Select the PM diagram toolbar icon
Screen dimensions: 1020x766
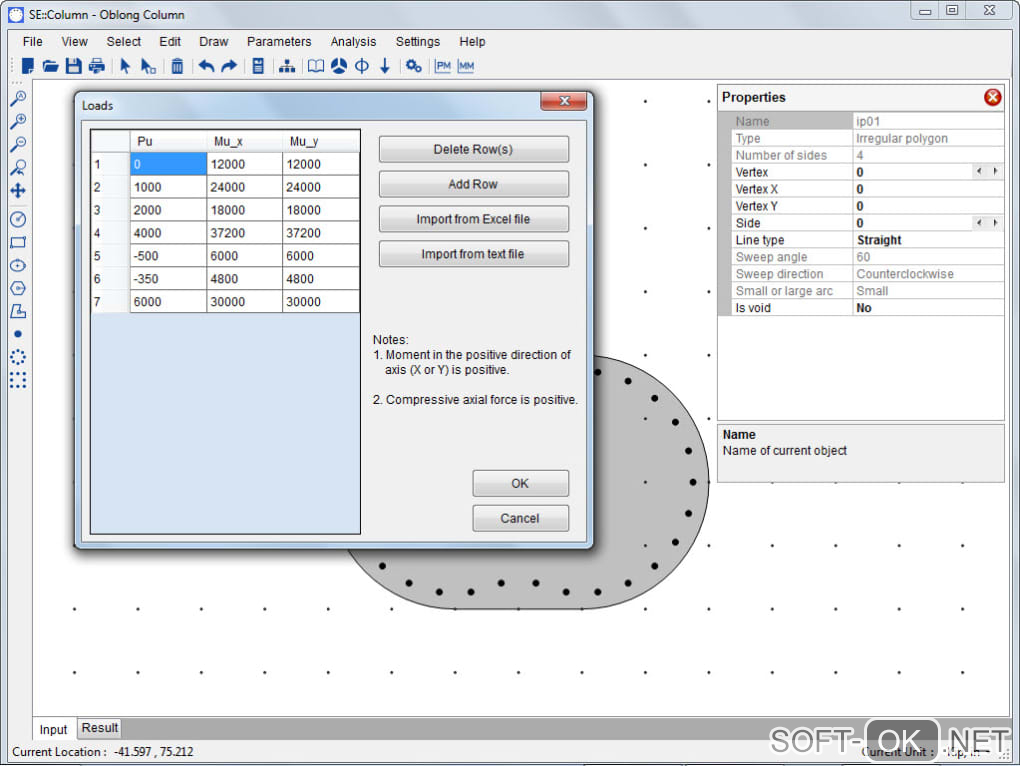pyautogui.click(x=443, y=66)
